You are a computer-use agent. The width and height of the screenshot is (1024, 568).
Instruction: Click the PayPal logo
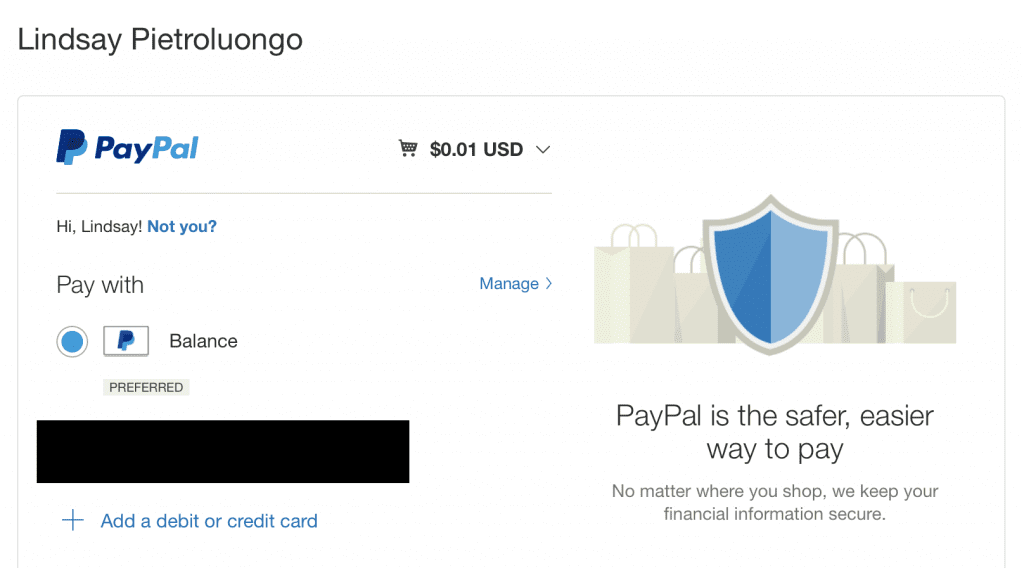point(127,148)
